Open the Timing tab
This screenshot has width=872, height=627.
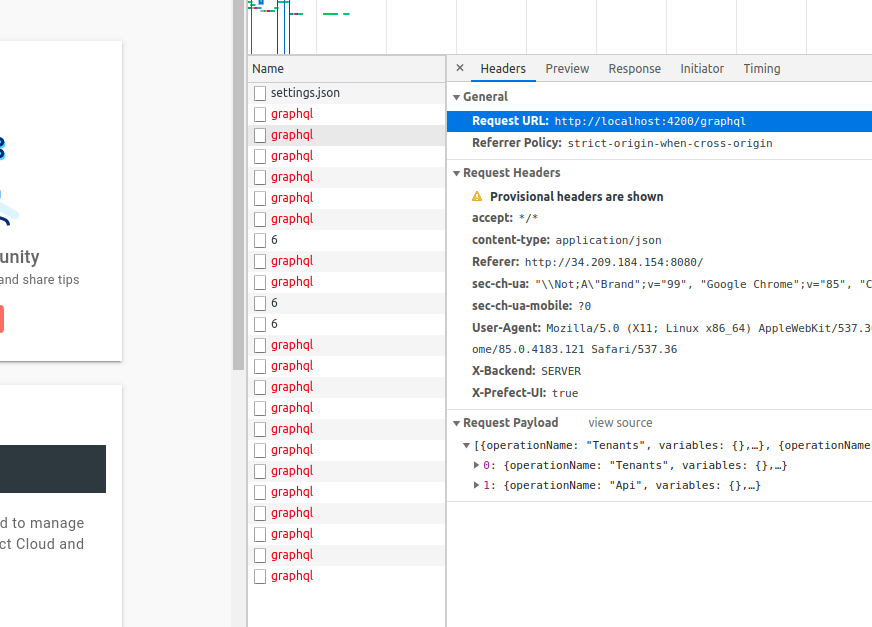point(761,68)
